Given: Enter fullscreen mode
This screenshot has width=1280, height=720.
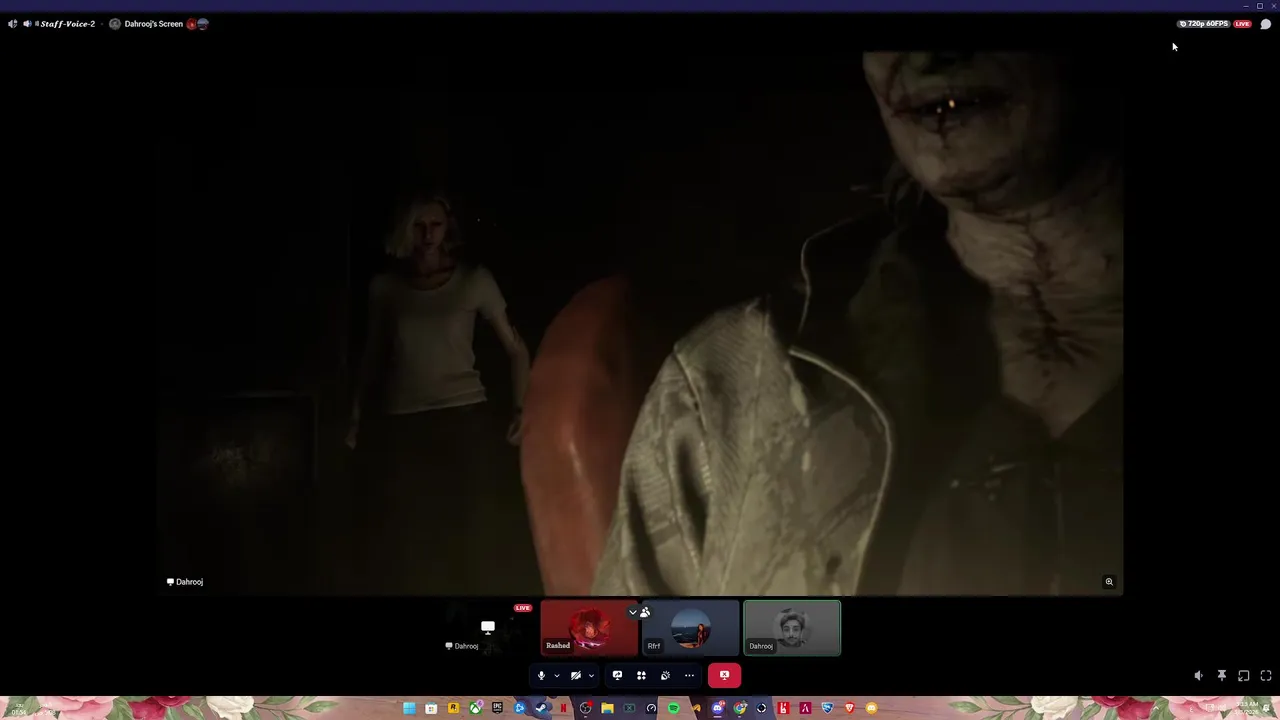Looking at the screenshot, I should pyautogui.click(x=1266, y=676).
